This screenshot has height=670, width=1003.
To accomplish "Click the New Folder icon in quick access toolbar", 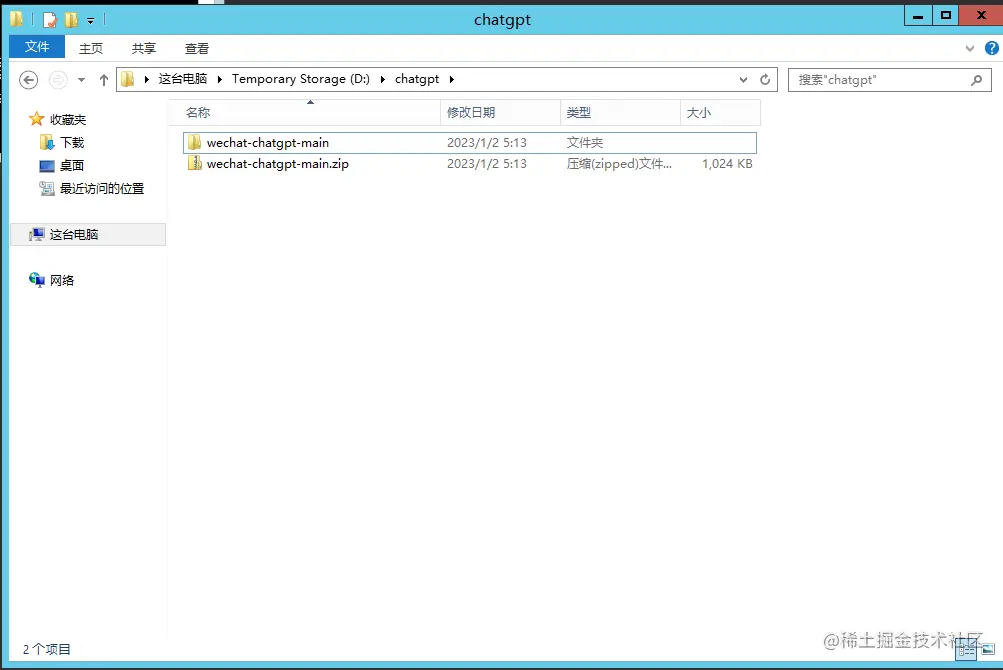I will tap(71, 20).
